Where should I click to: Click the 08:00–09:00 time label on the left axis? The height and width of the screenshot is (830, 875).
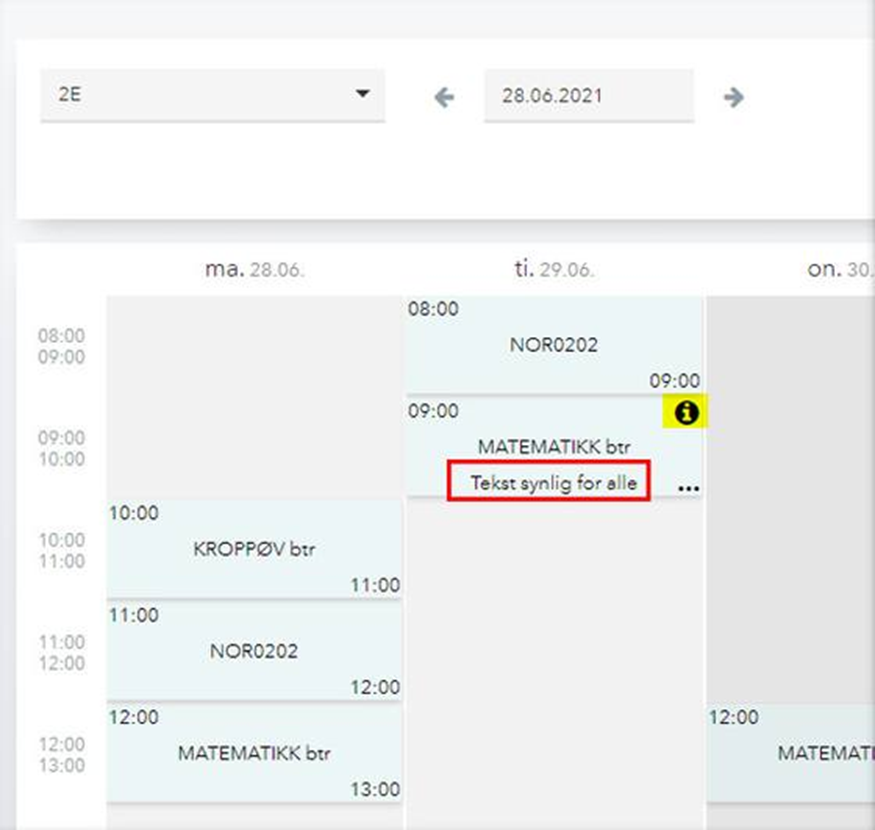[x=61, y=346]
